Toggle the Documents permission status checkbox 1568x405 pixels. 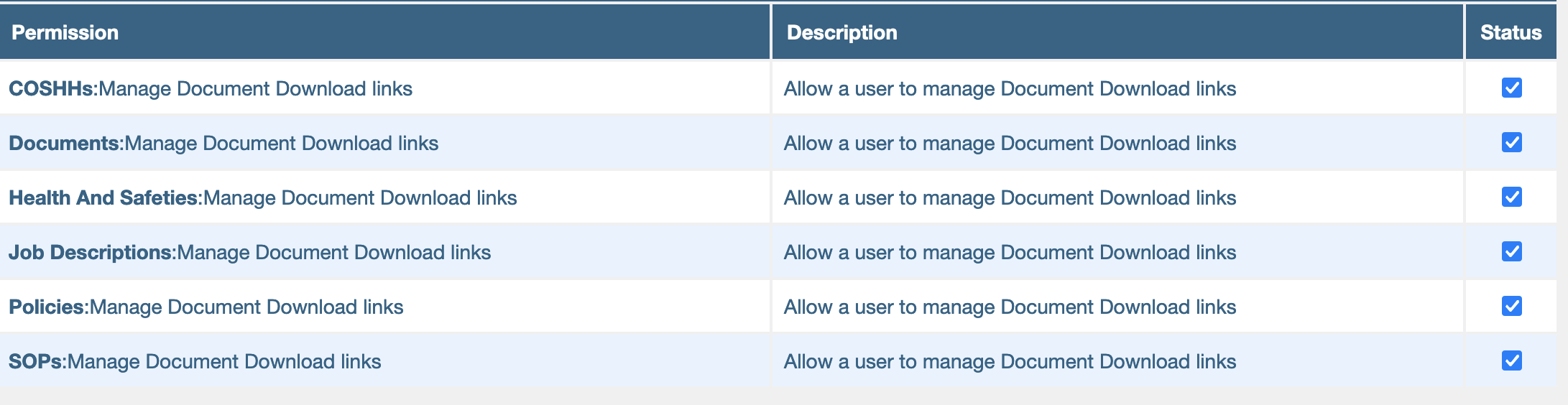click(x=1511, y=142)
